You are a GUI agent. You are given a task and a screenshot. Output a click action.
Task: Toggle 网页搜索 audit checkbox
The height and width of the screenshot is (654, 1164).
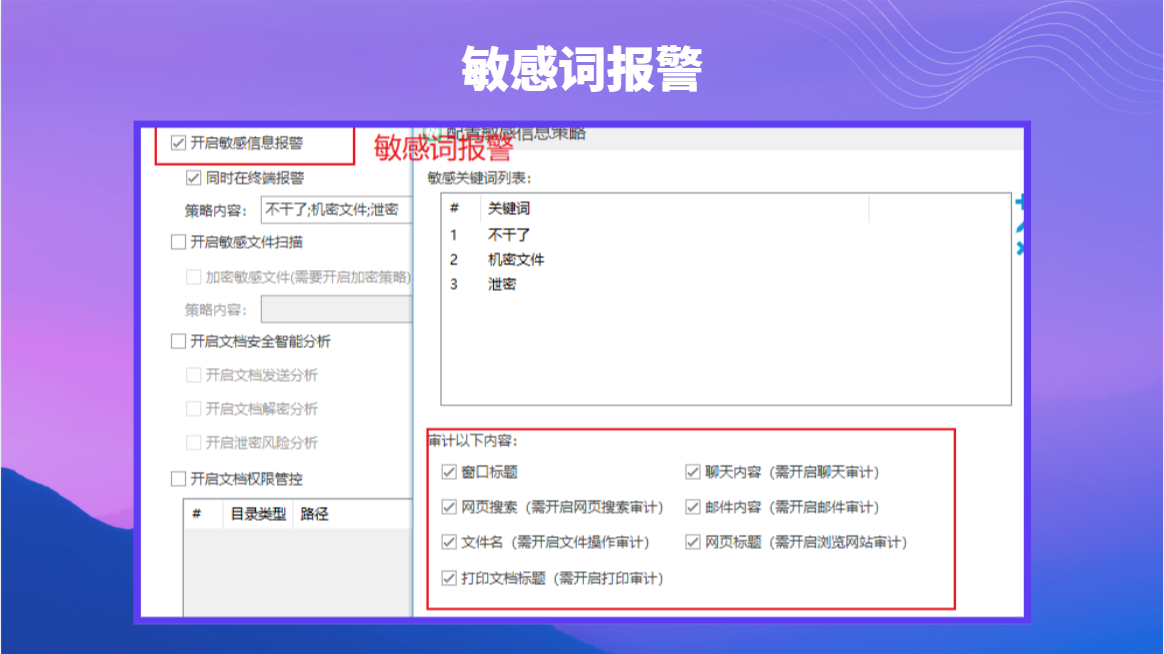[449, 507]
